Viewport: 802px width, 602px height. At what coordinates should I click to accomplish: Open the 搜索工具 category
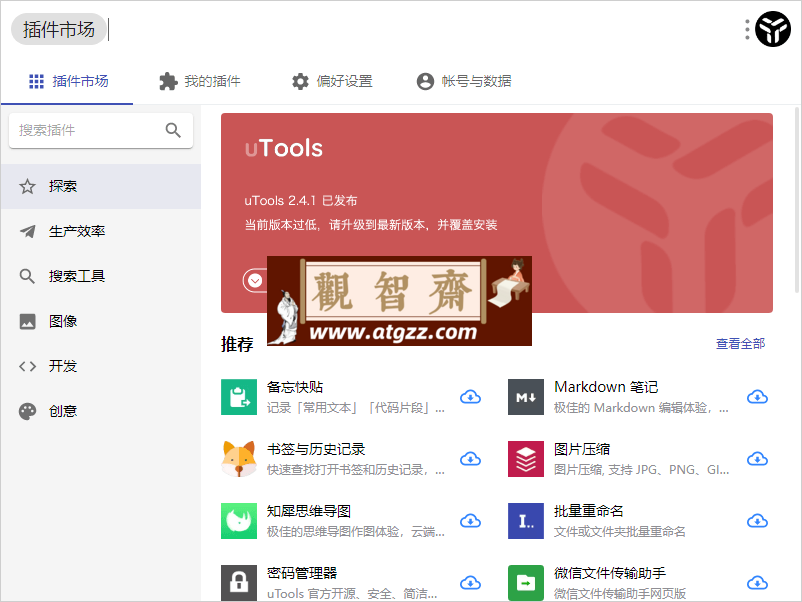101,276
